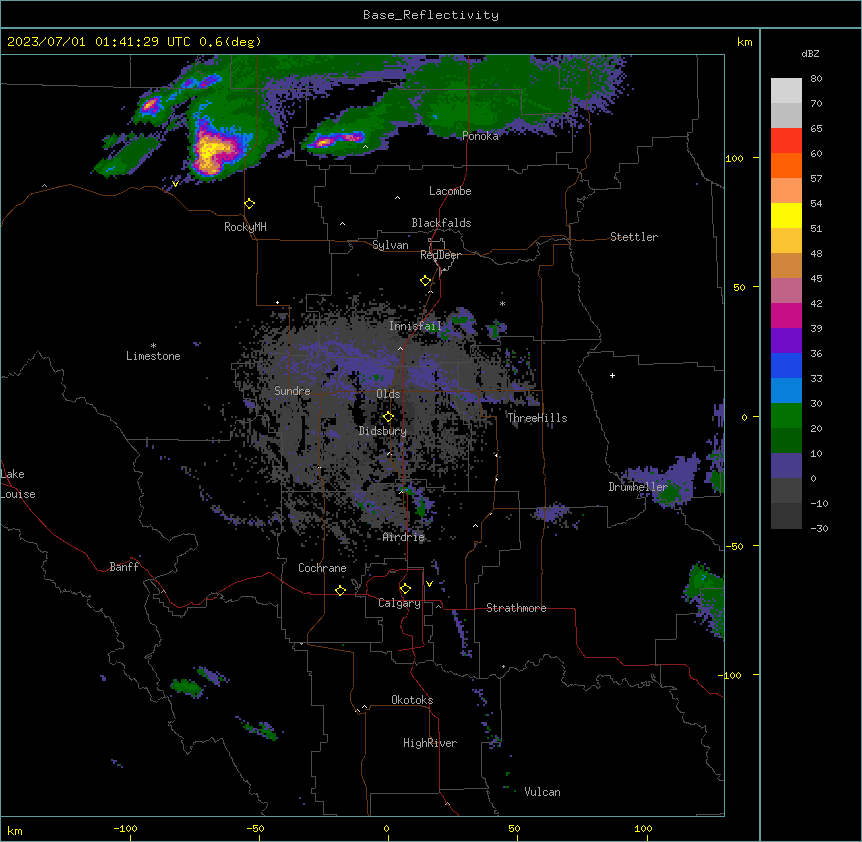
Task: Click the yellow v marker northeast of Calgary
Action: (x=429, y=584)
